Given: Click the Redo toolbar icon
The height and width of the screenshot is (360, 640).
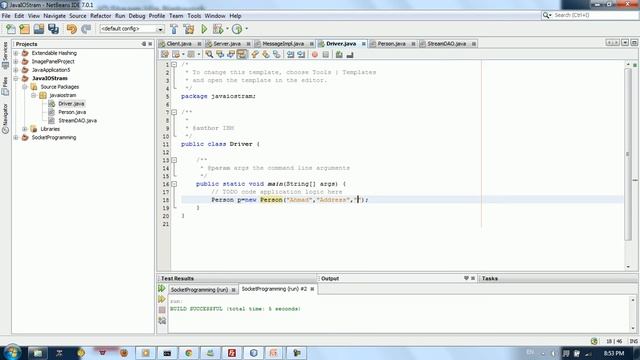Looking at the screenshot, I should 86,29.
